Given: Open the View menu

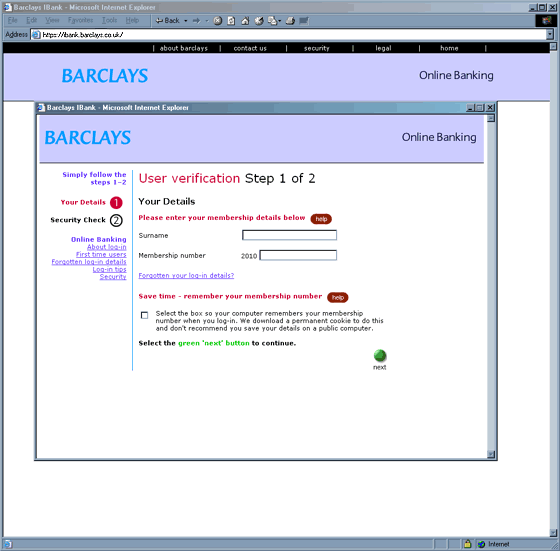Looking at the screenshot, I should (52, 20).
